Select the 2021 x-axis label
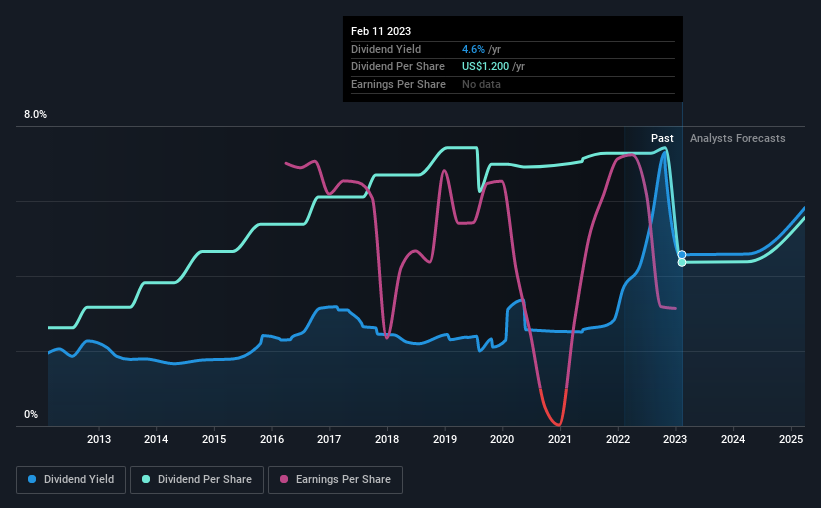 click(560, 439)
